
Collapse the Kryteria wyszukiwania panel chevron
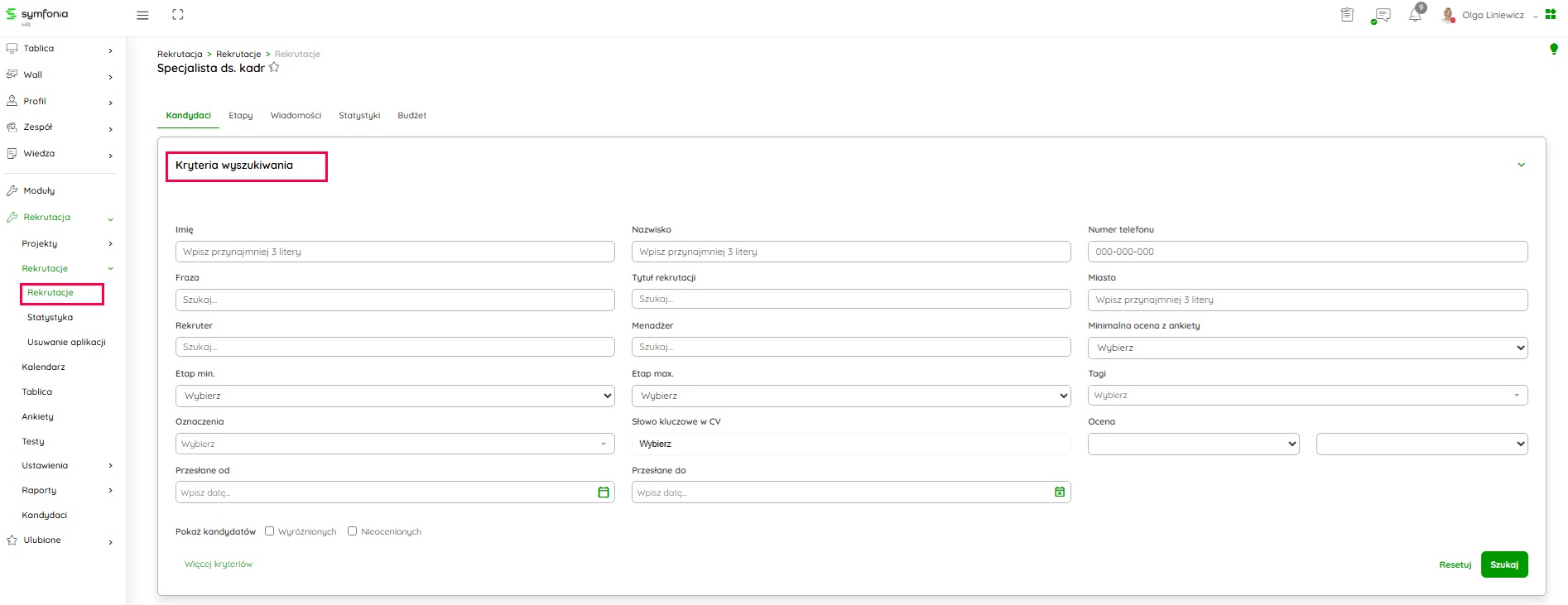point(1521,165)
